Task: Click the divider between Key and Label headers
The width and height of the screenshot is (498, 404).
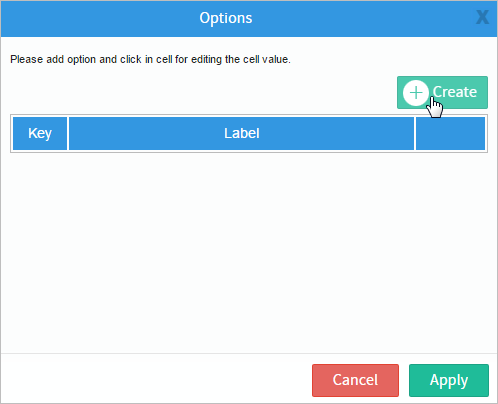Action: pos(68,133)
